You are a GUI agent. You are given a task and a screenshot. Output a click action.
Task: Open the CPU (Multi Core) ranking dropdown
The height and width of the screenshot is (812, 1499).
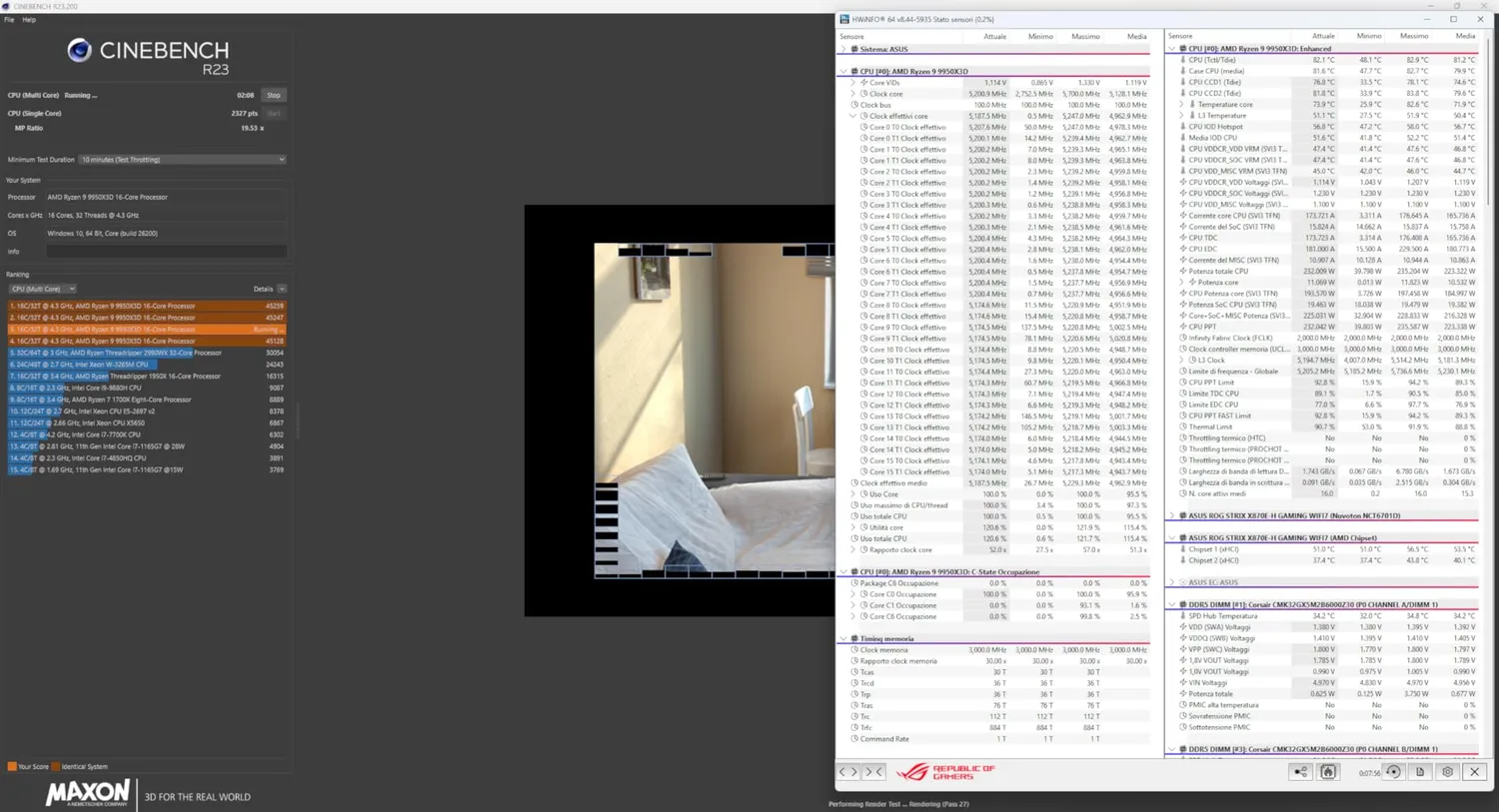43,289
